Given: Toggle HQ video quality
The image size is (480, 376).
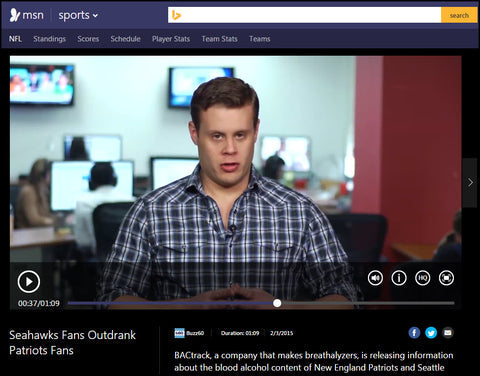Looking at the screenshot, I should point(422,278).
